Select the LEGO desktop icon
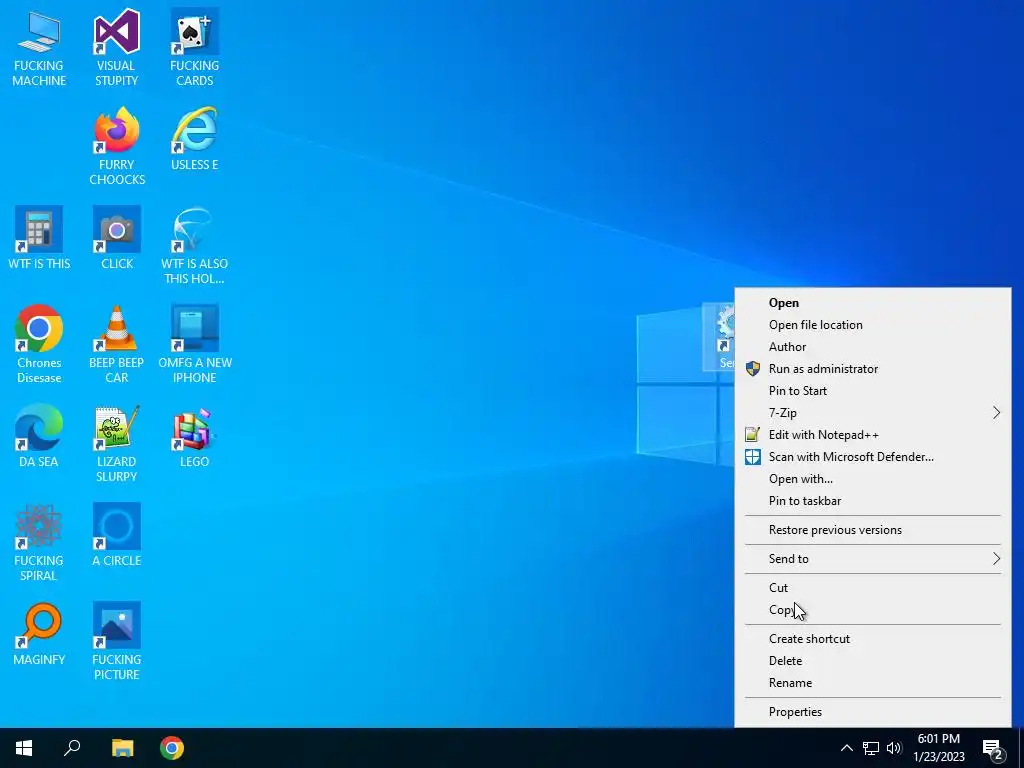 [195, 436]
